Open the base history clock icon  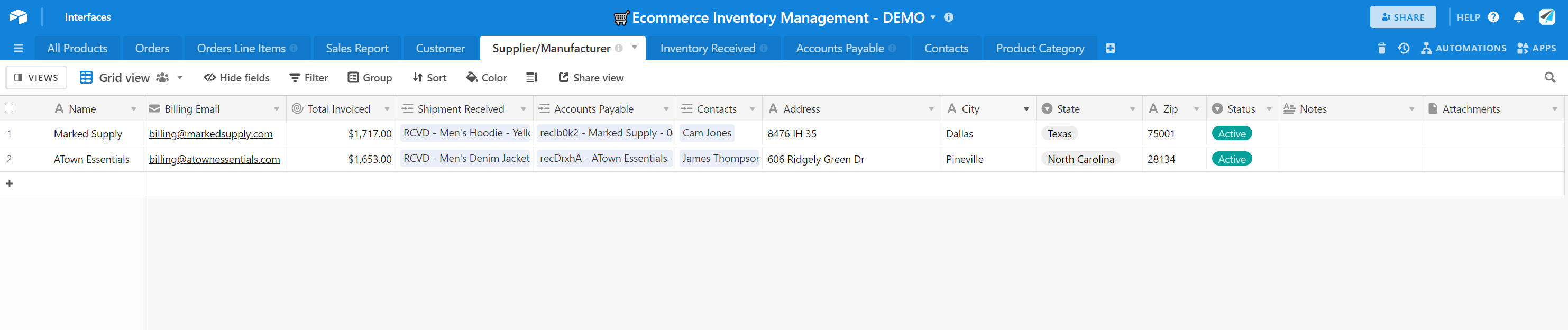1404,48
